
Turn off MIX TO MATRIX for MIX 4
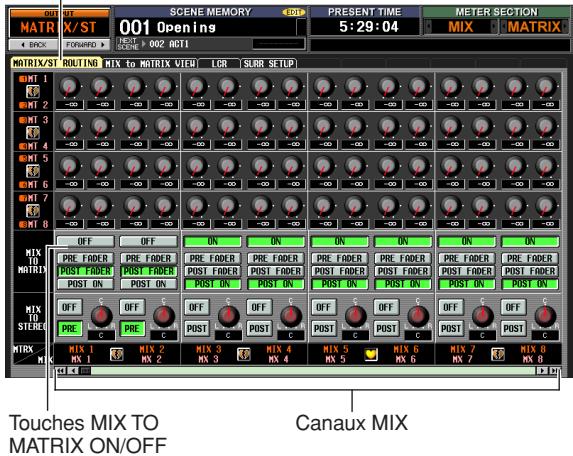pyautogui.click(x=276, y=241)
